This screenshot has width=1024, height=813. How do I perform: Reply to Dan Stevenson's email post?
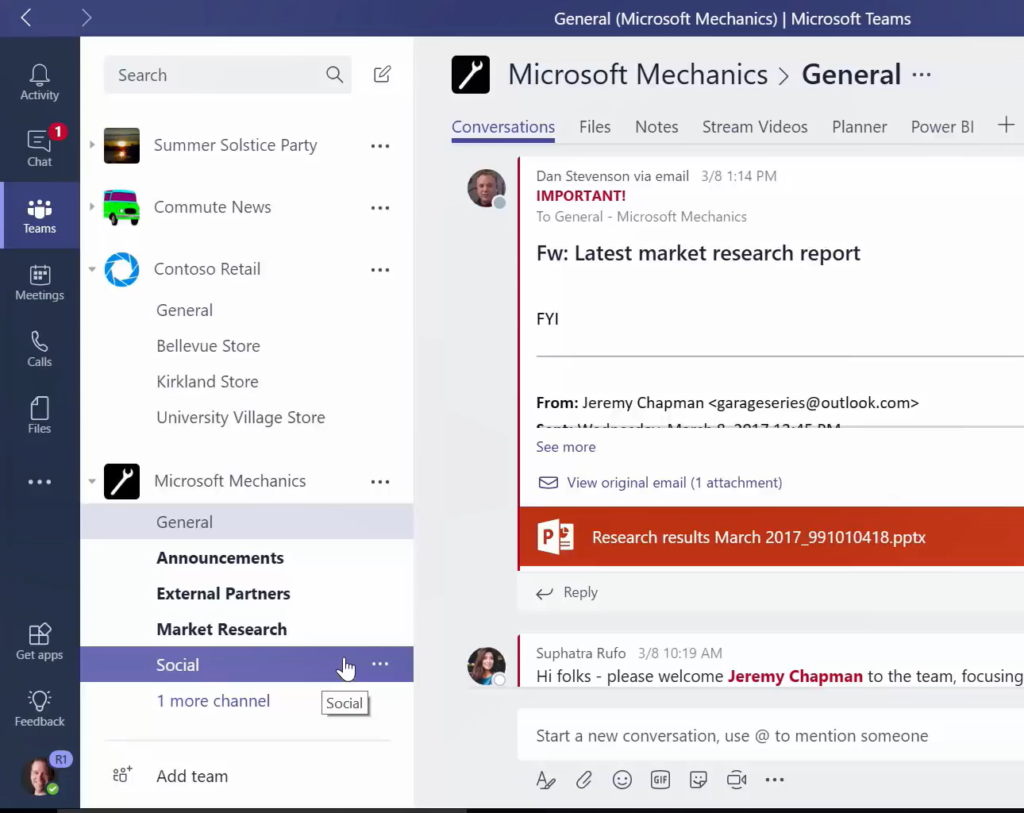click(x=567, y=592)
